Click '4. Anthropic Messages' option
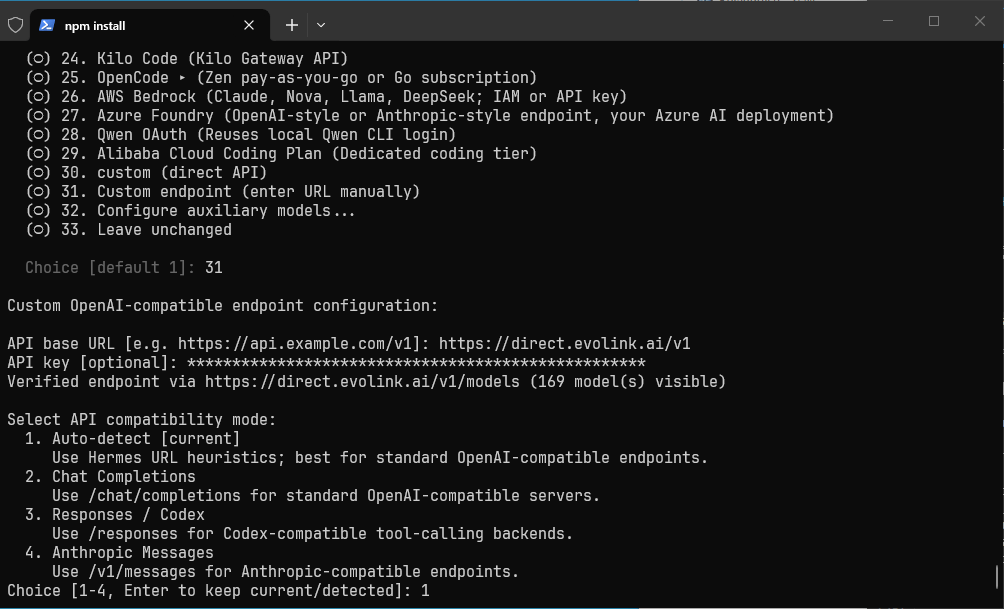1004x609 pixels. pos(119,553)
